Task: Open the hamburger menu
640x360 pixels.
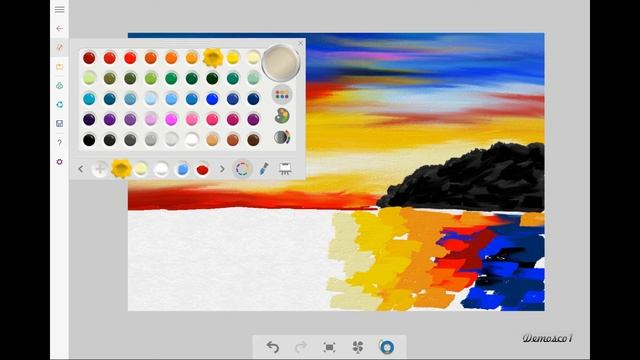Action: pyautogui.click(x=60, y=9)
